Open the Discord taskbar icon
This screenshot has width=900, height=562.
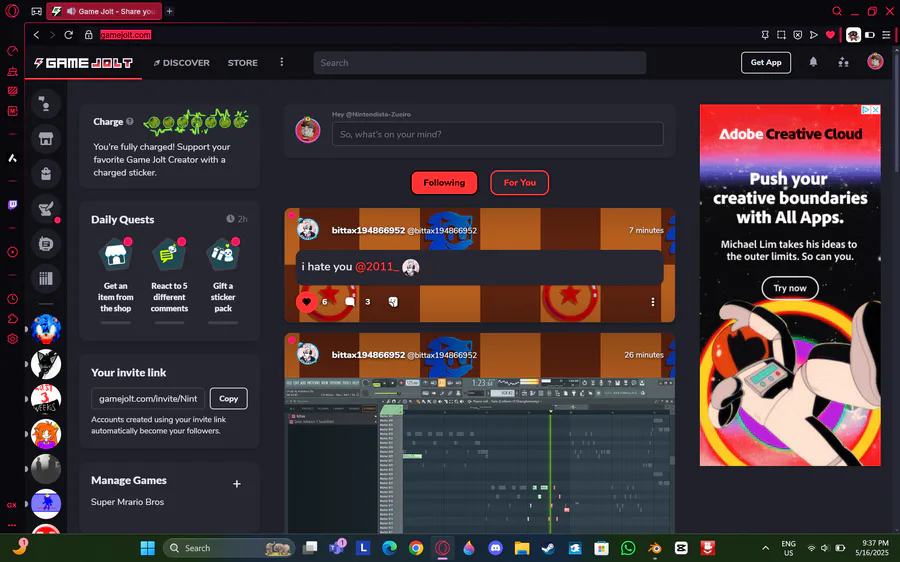pyautogui.click(x=495, y=548)
